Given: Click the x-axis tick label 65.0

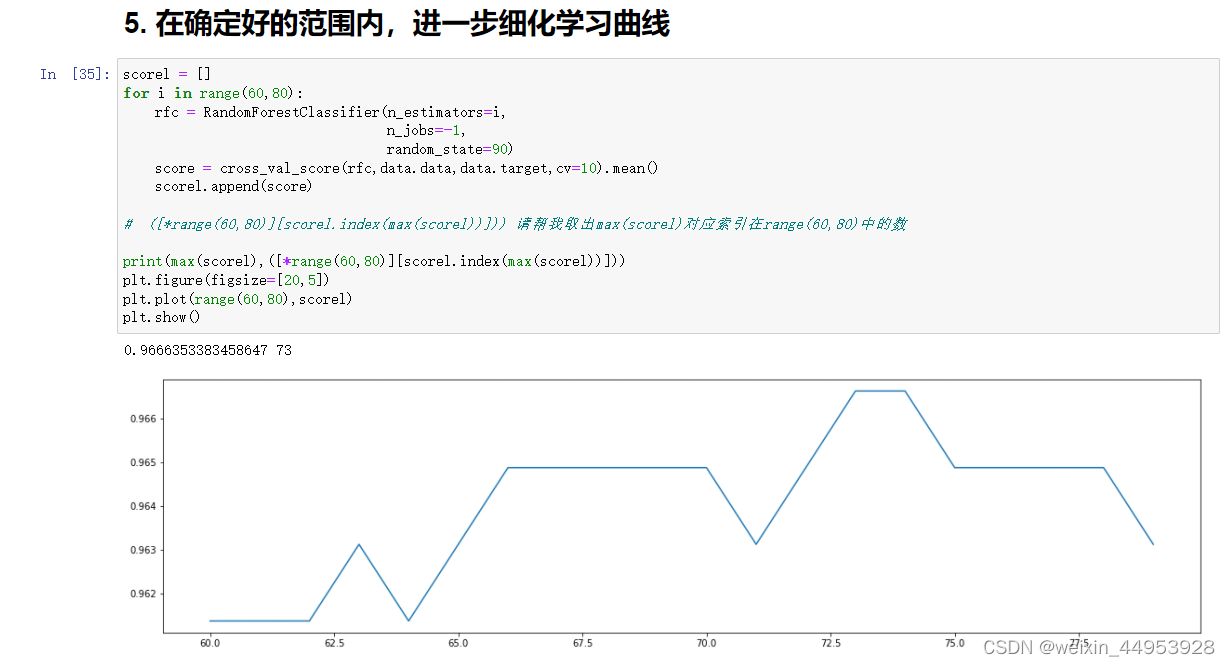Looking at the screenshot, I should [458, 643].
